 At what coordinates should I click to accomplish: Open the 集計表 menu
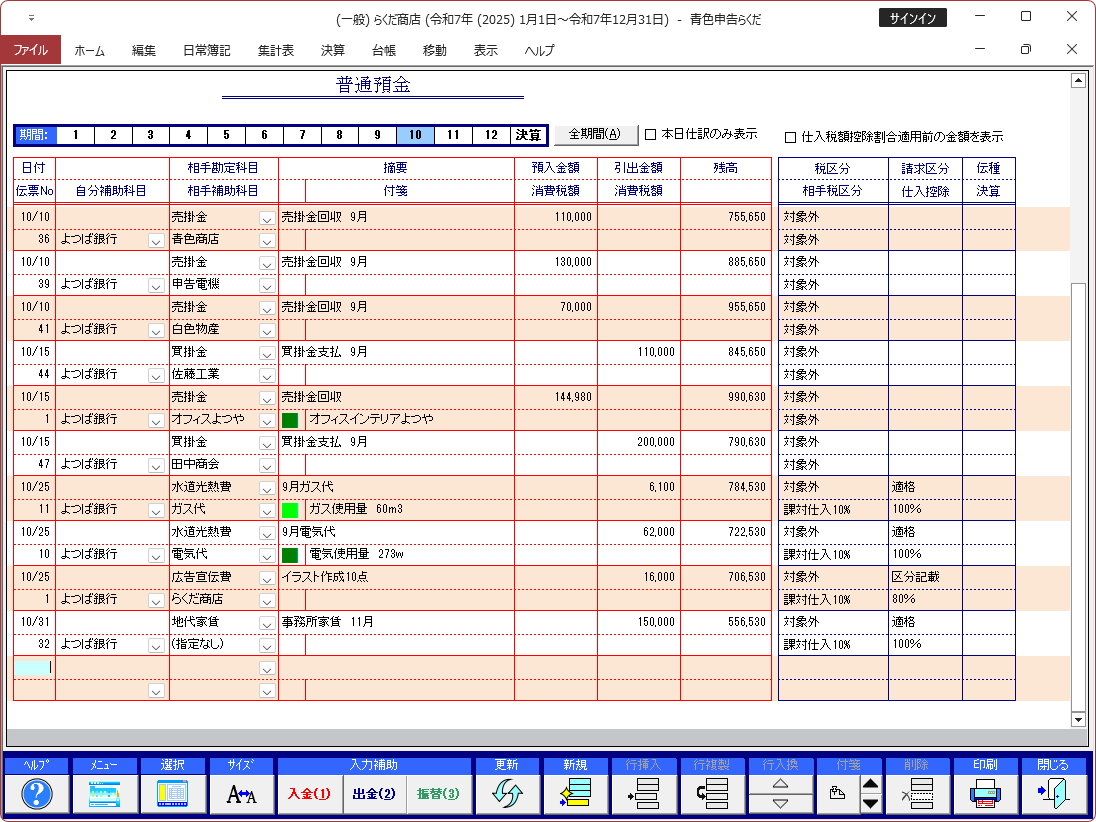pyautogui.click(x=275, y=50)
